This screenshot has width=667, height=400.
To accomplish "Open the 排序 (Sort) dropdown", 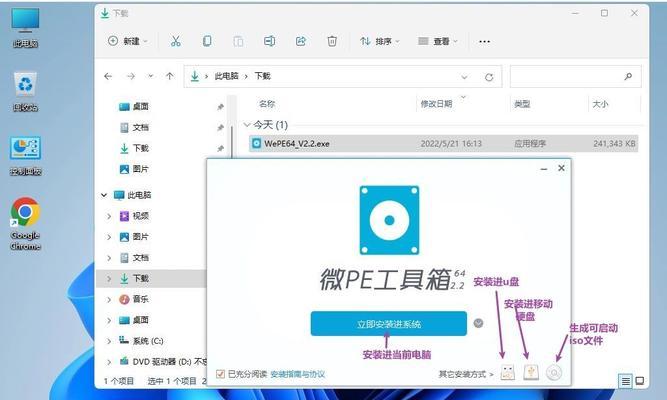I will (x=380, y=41).
